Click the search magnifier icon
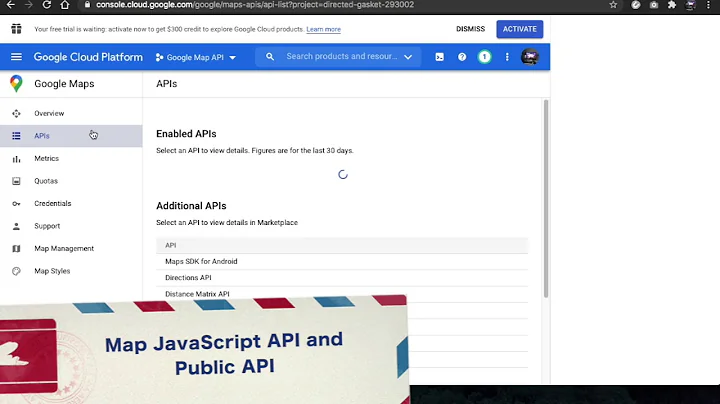Image resolution: width=720 pixels, height=404 pixels. 270,56
